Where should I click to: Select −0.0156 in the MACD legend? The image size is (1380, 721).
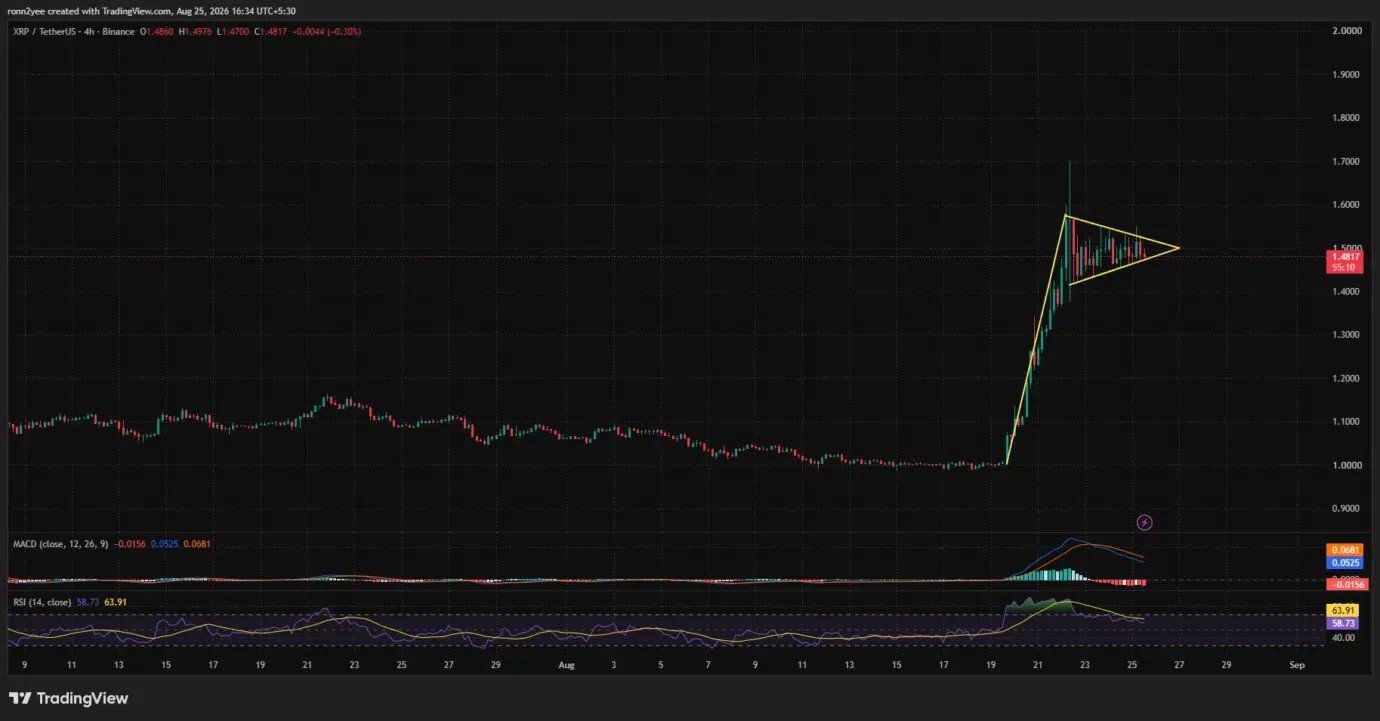pyautogui.click(x=130, y=544)
